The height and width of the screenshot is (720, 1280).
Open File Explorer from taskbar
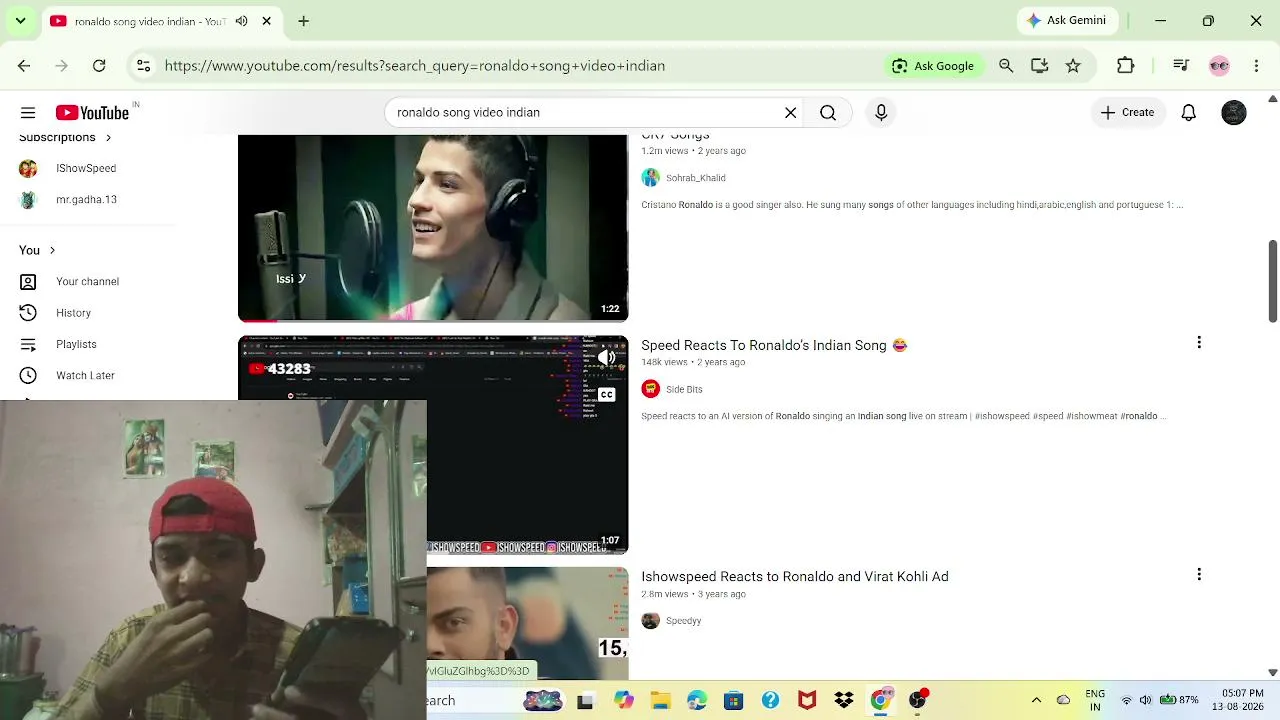click(x=660, y=701)
